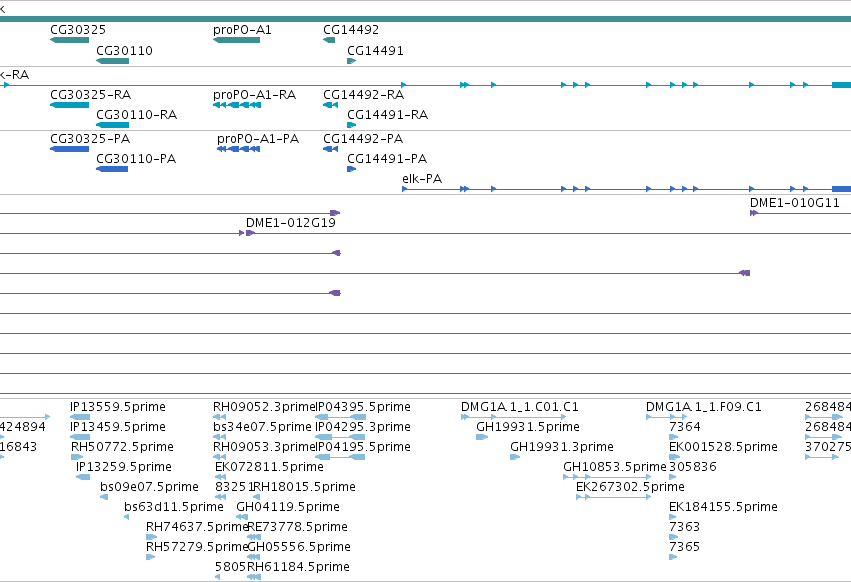This screenshot has width=851, height=582.
Task: Click the RH09053.3prime EST label
Action: [x=265, y=447]
